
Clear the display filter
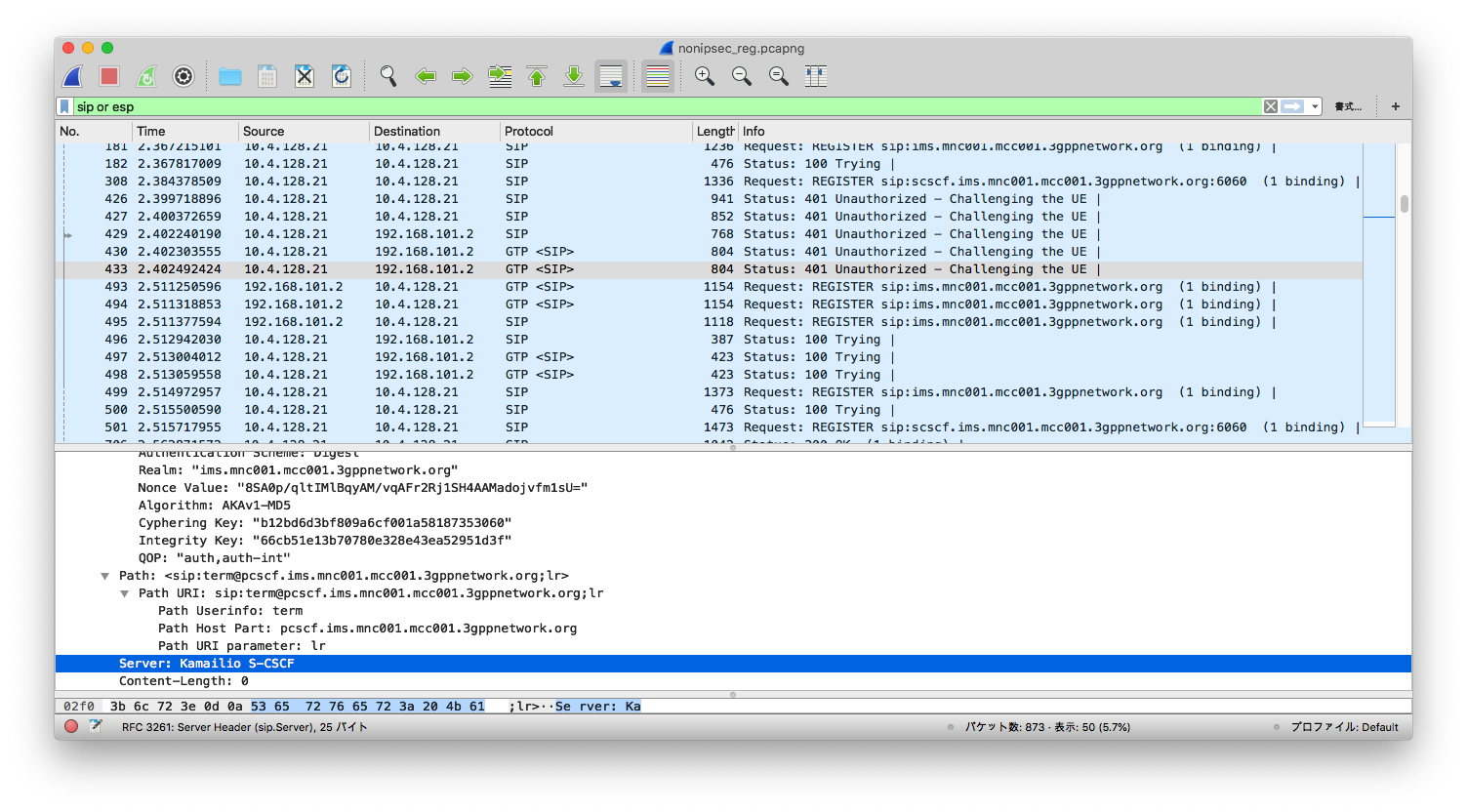tap(1271, 106)
